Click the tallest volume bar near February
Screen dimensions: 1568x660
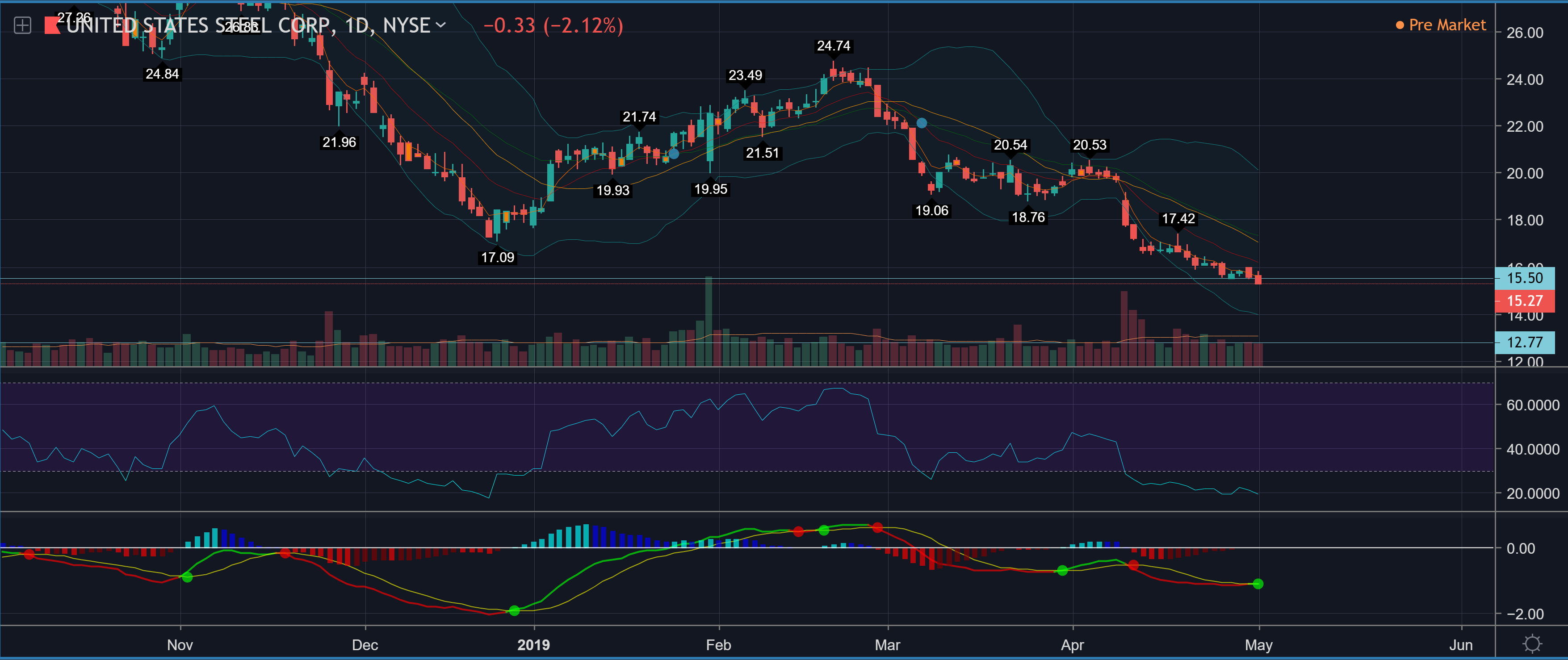pyautogui.click(x=709, y=321)
